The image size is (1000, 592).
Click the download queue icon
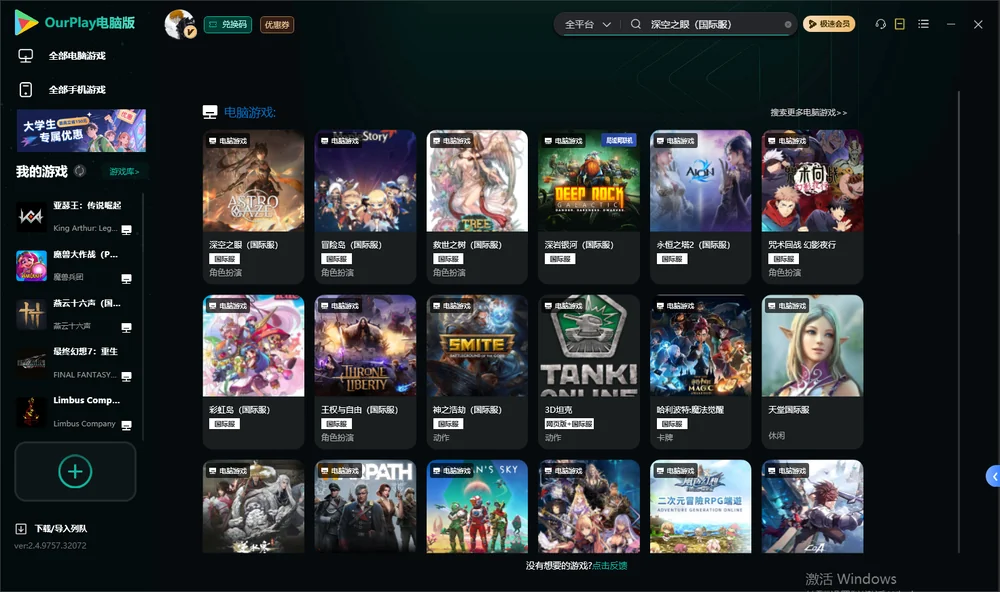point(20,529)
